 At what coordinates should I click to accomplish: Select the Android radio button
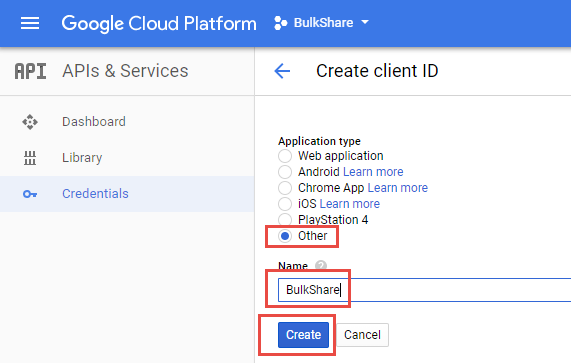[x=285, y=172]
